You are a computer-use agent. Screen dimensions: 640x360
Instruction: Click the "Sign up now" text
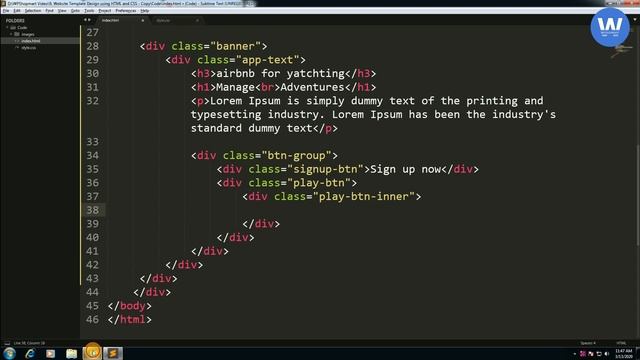406,169
